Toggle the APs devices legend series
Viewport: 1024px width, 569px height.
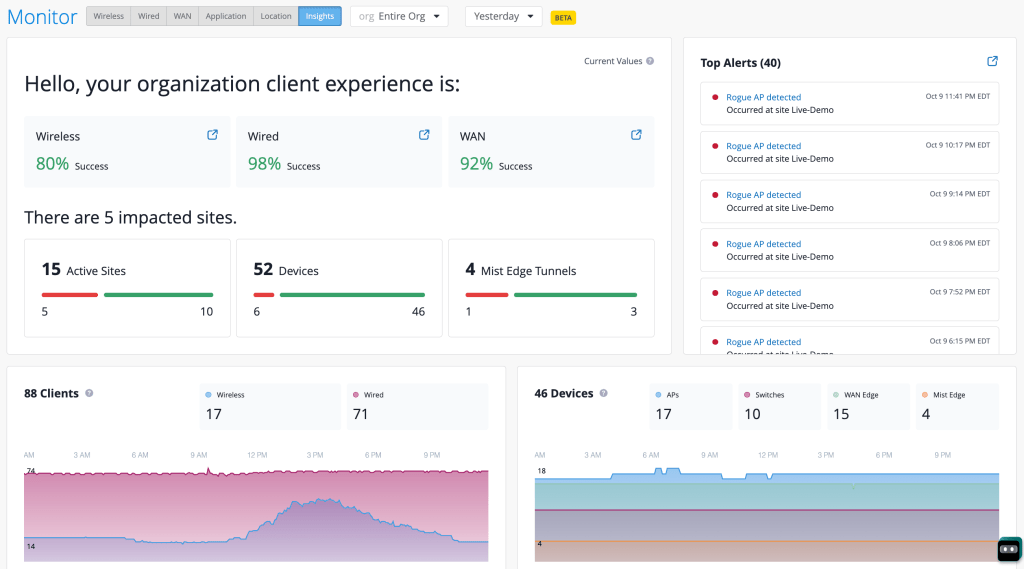(672, 395)
